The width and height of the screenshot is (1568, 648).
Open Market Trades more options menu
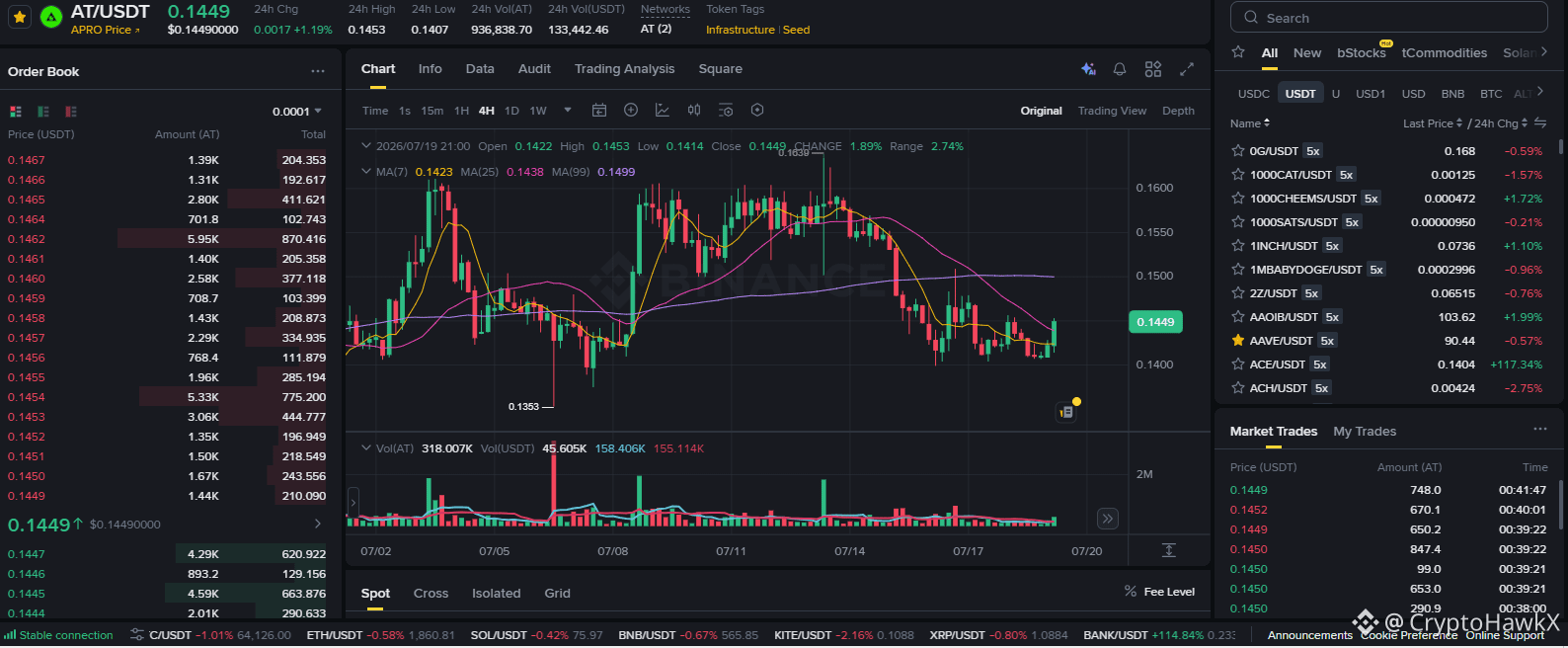(1540, 429)
